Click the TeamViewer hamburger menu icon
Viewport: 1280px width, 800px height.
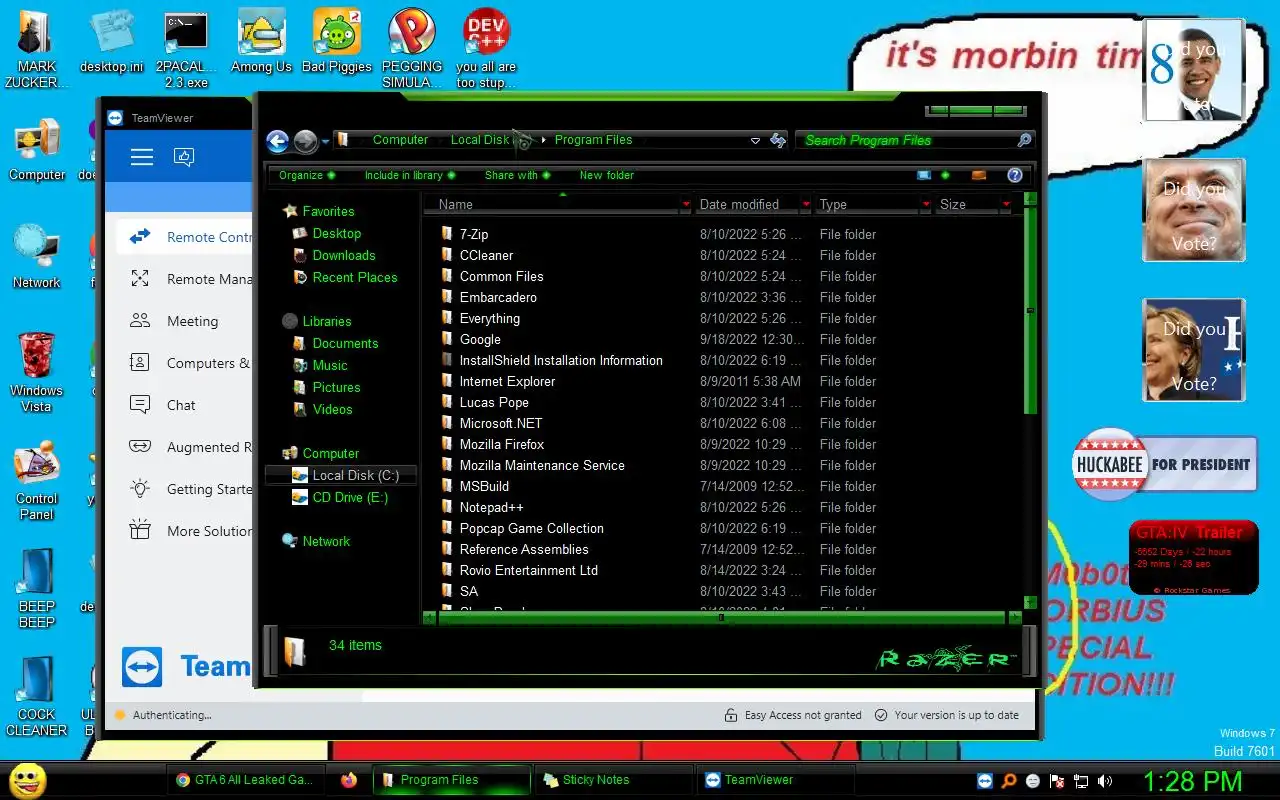click(142, 157)
